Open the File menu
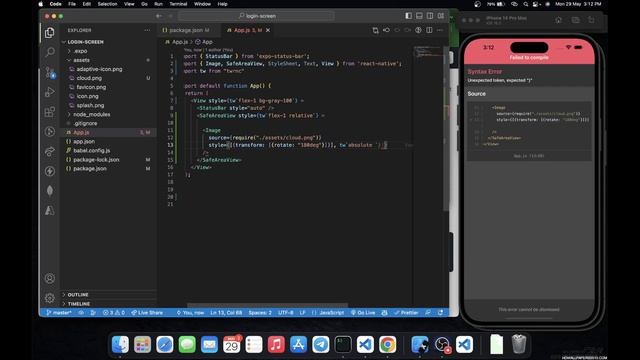Viewport: 640px width, 360px height. click(x=72, y=4)
